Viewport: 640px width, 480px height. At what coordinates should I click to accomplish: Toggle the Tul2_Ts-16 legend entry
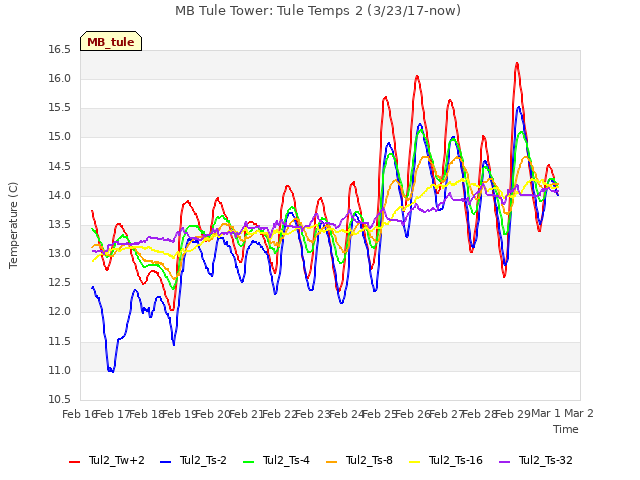pyautogui.click(x=446, y=460)
